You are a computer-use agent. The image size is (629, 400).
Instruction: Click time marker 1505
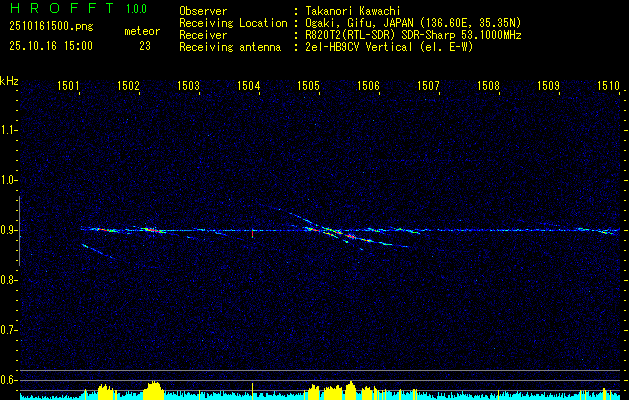click(x=308, y=85)
